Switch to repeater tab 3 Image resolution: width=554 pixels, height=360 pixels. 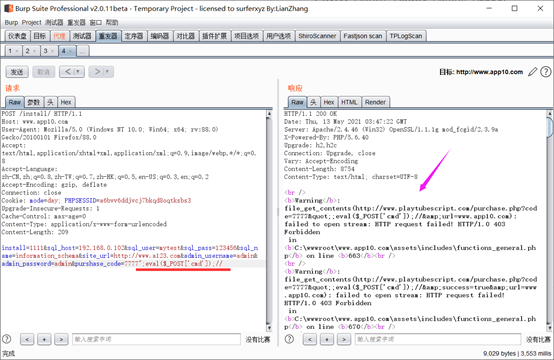point(45,51)
